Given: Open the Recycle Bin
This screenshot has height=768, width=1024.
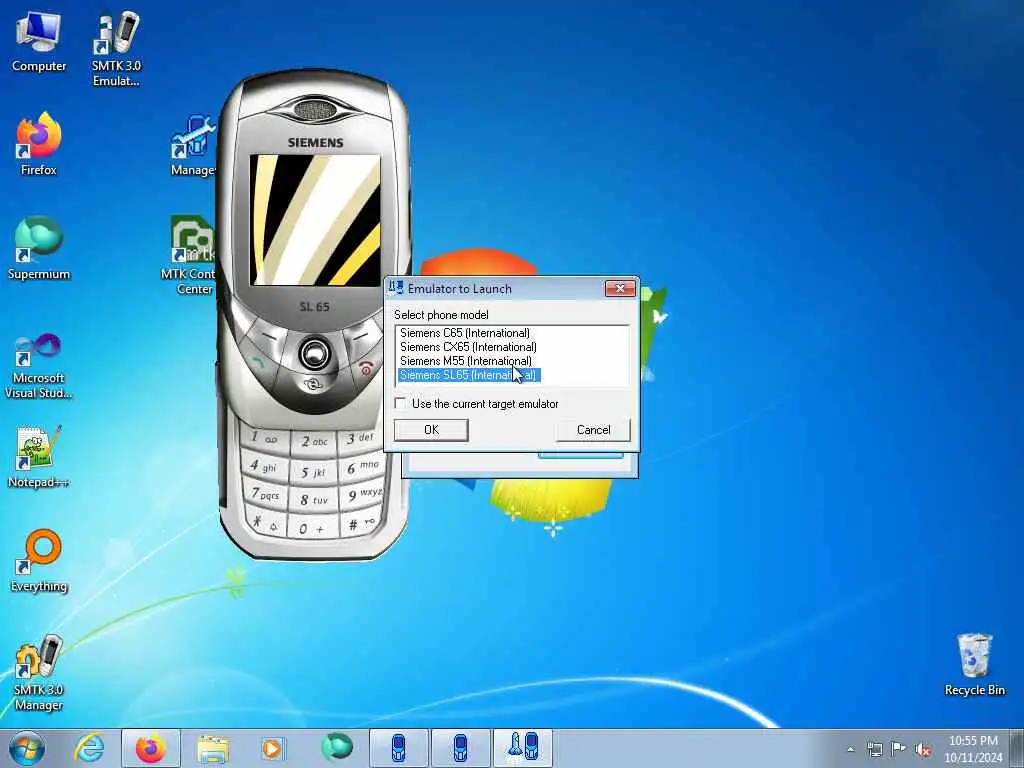Looking at the screenshot, I should click(x=974, y=664).
